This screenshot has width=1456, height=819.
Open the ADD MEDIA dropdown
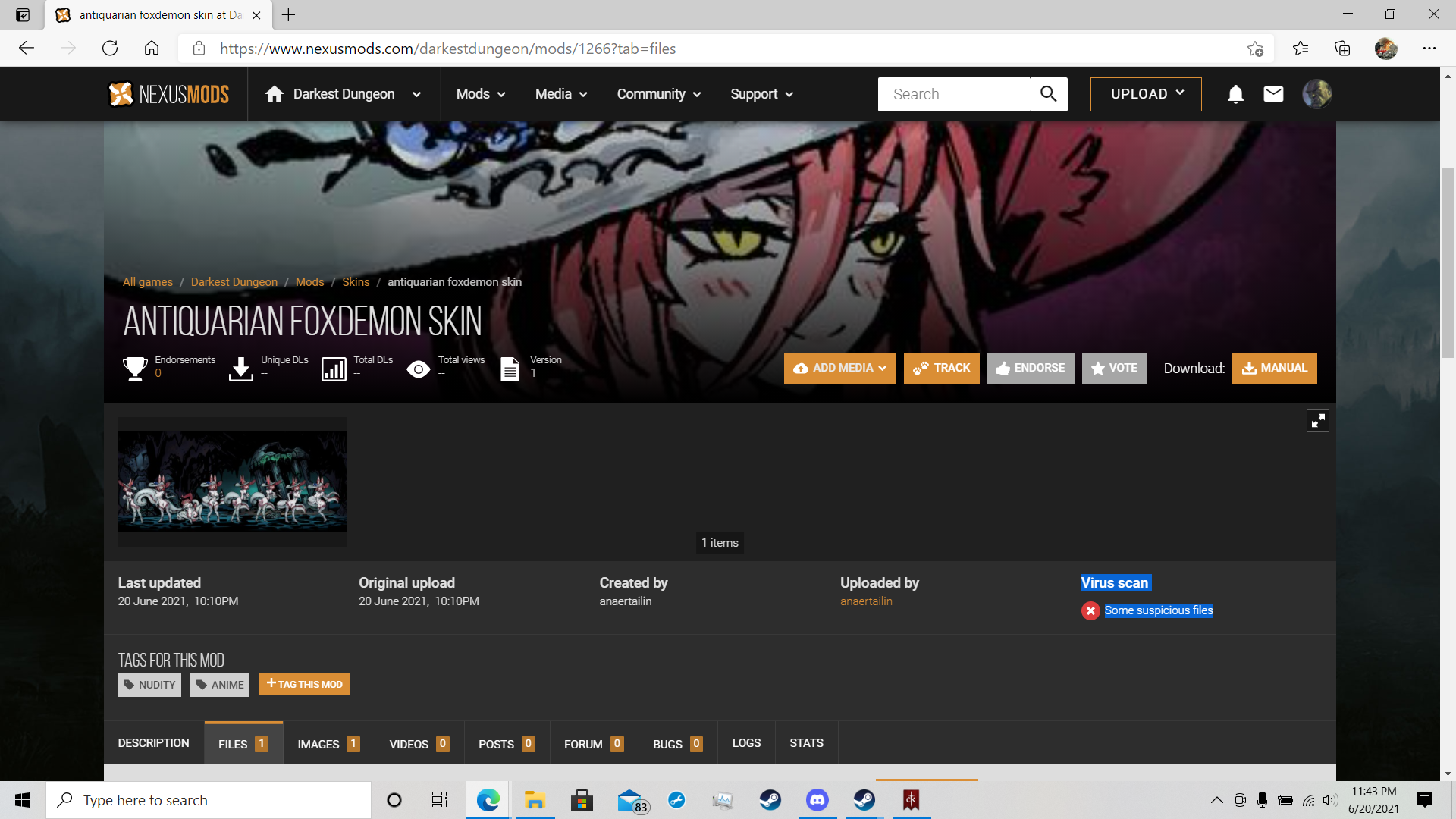point(839,369)
